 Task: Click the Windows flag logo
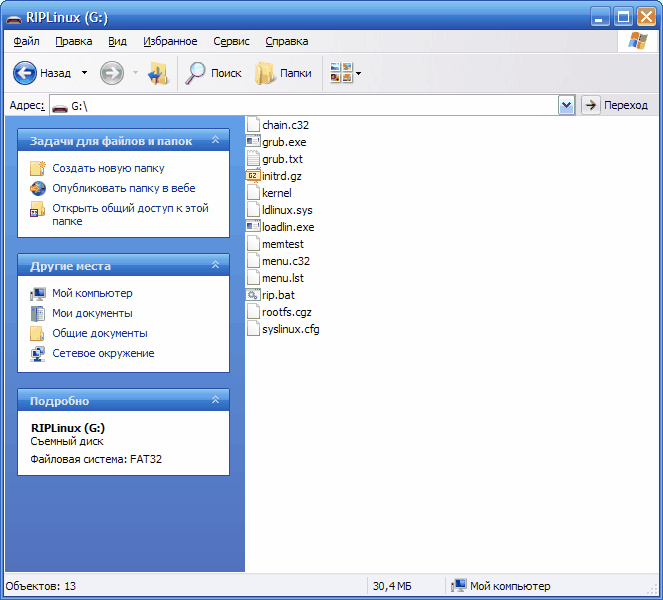[x=638, y=41]
